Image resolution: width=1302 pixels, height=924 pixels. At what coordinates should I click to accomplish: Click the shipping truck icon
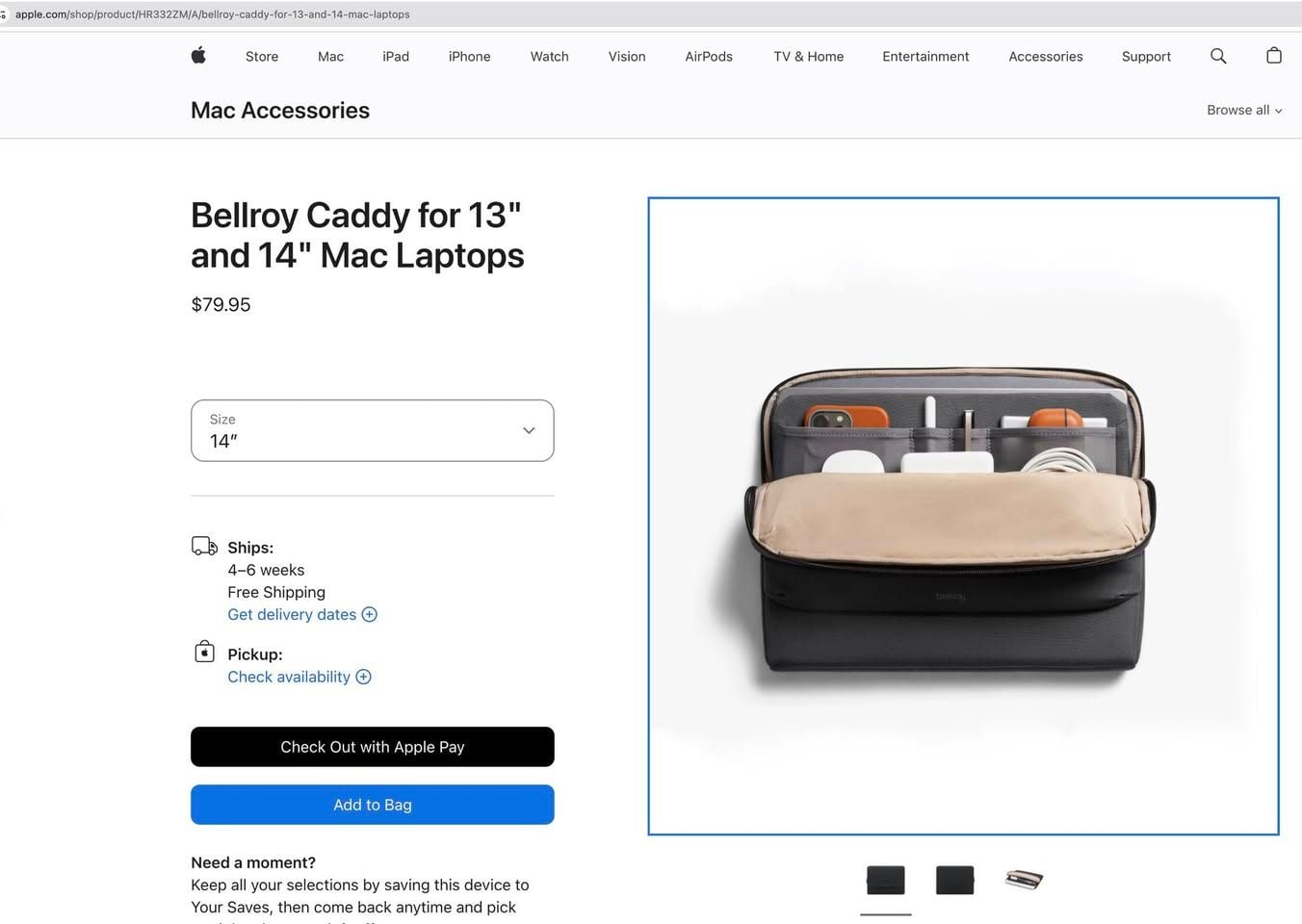point(204,547)
